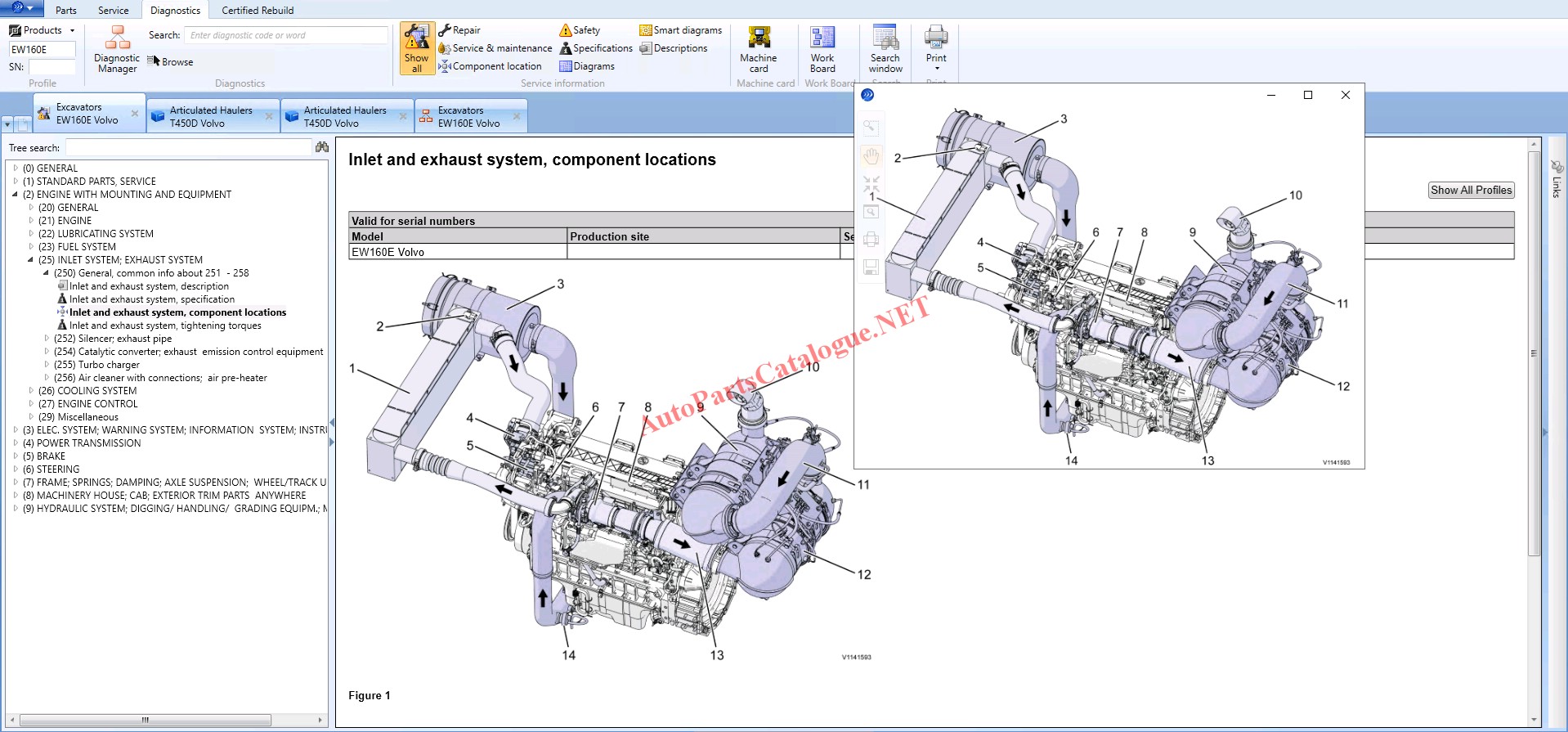
Task: Click the diagnostic code search field
Action: (286, 35)
